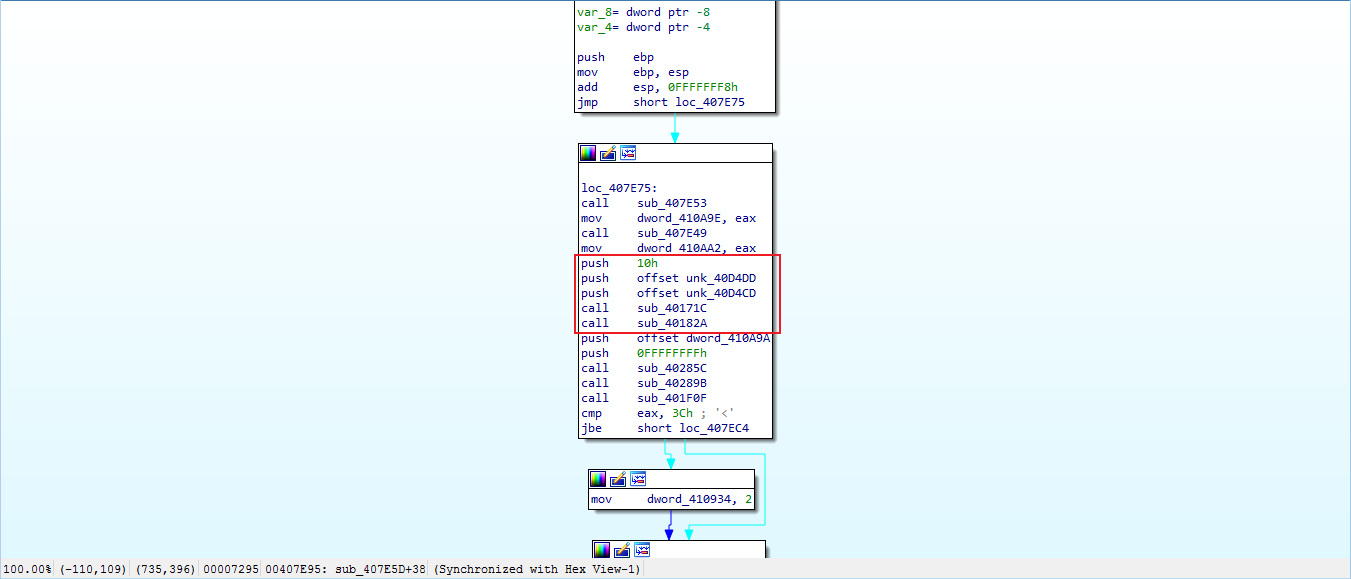The image size is (1351, 579).
Task: Select the mov dword_410AA2, eax line
Action: [x=669, y=248]
